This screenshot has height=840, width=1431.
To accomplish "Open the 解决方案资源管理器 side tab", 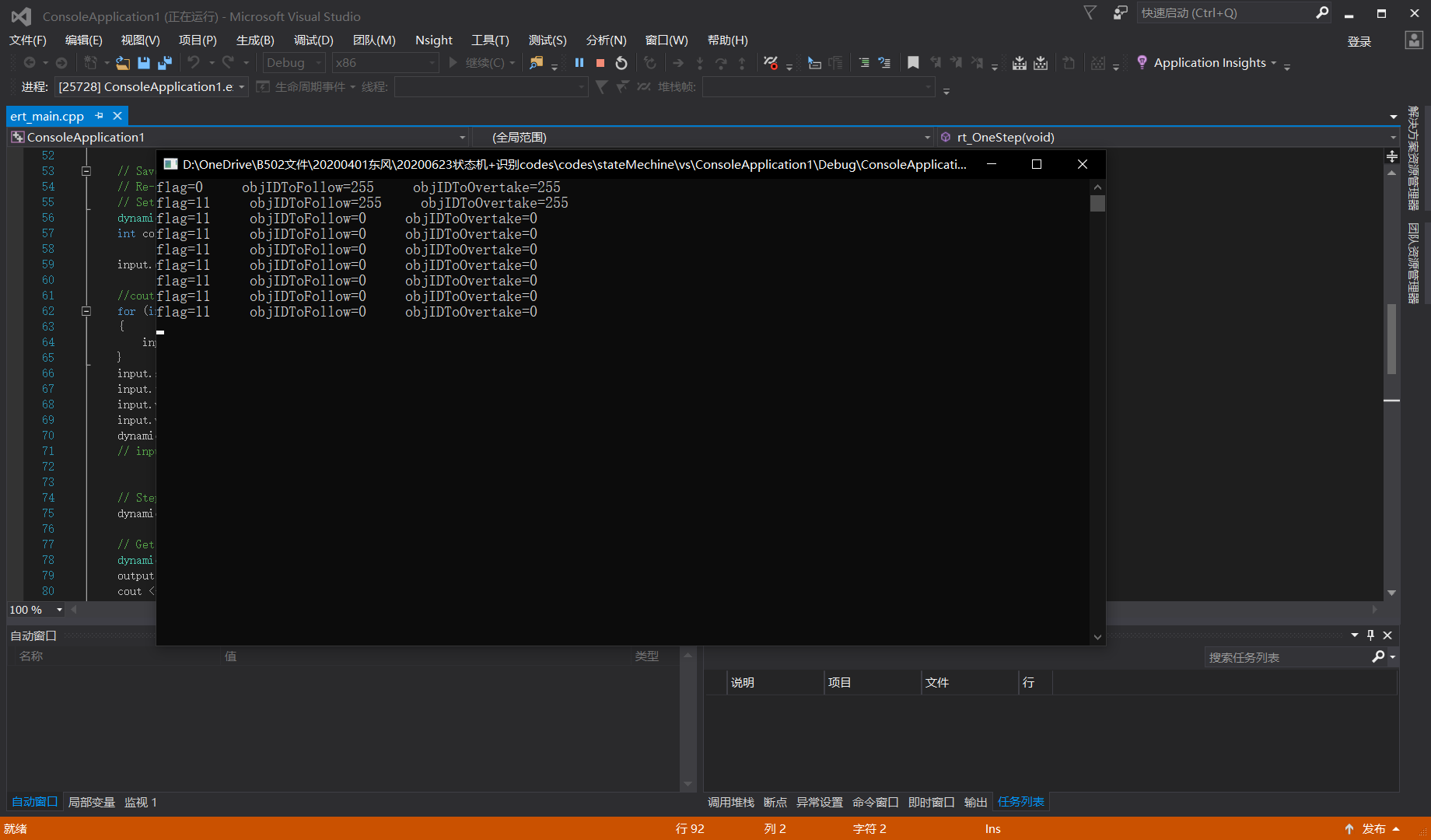I will tap(1413, 158).
